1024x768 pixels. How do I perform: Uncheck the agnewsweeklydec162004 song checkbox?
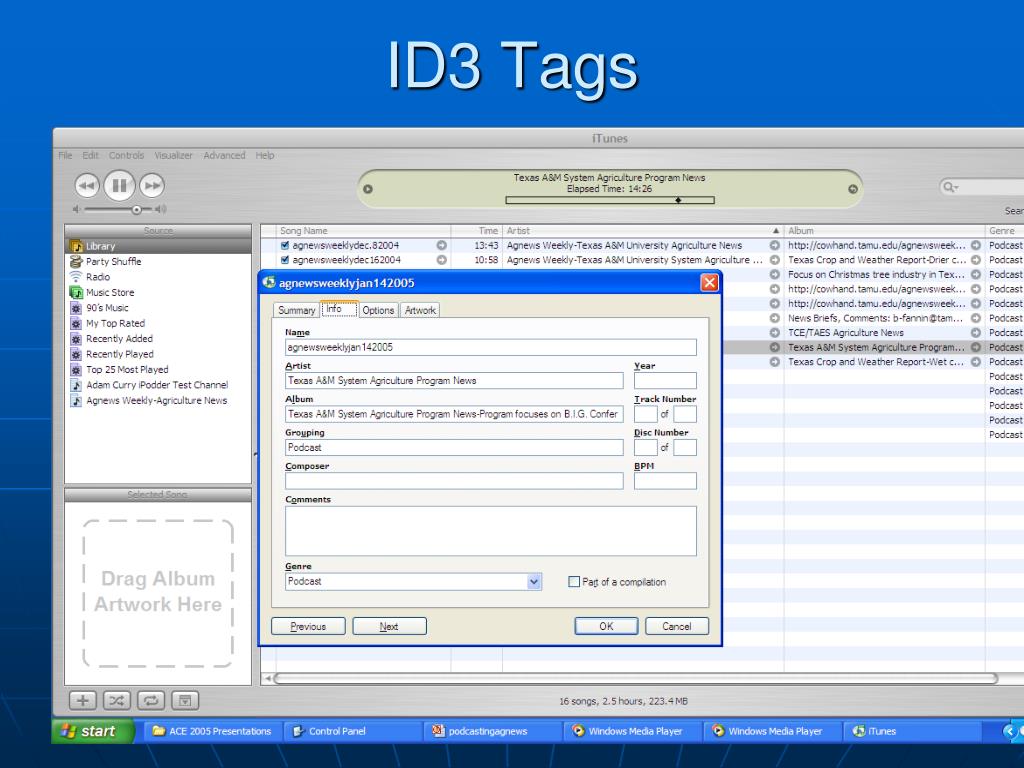point(285,260)
